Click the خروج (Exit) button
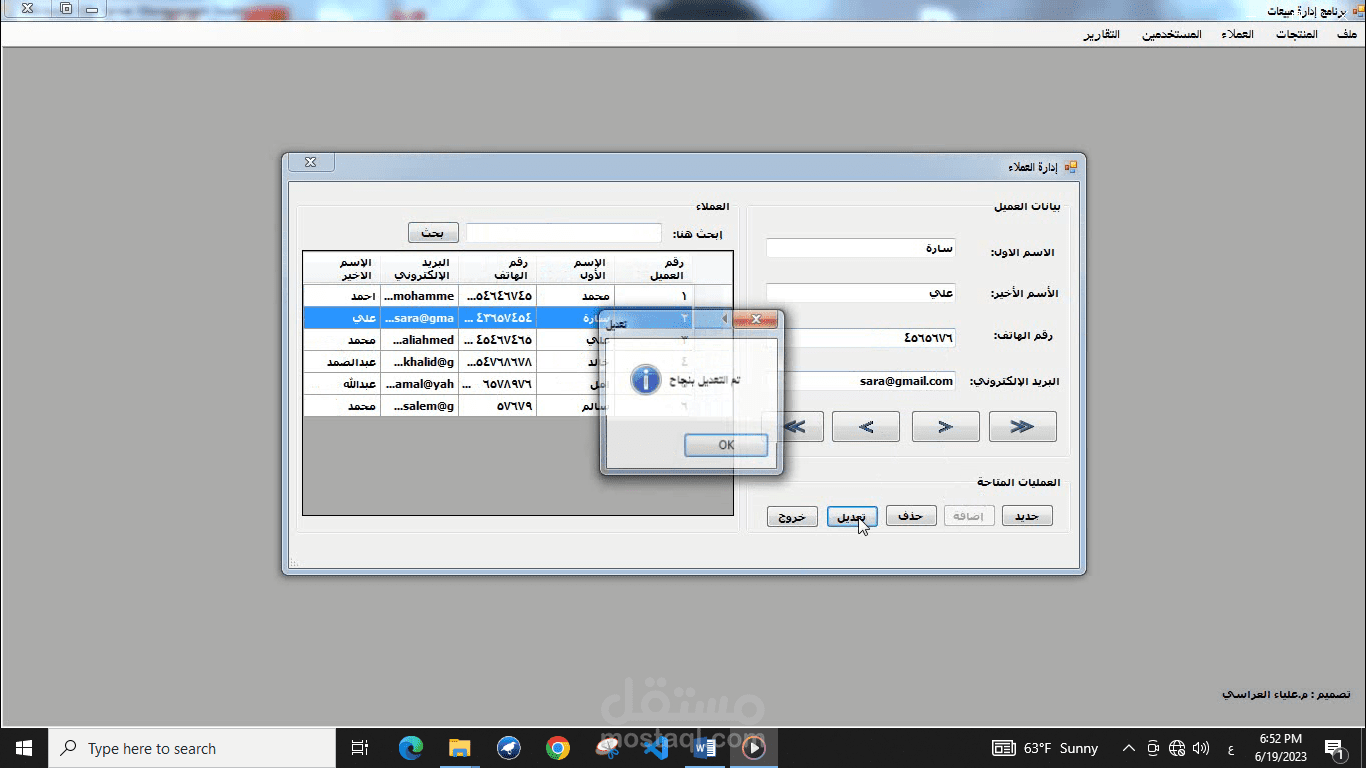 click(792, 516)
